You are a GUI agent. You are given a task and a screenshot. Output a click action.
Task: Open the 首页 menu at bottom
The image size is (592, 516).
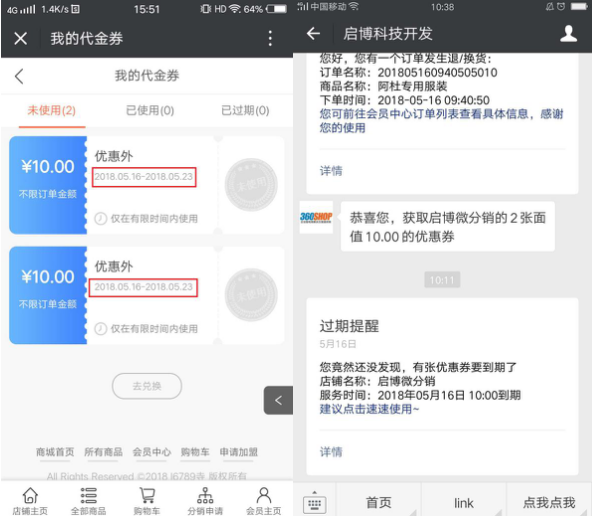[x=378, y=502]
